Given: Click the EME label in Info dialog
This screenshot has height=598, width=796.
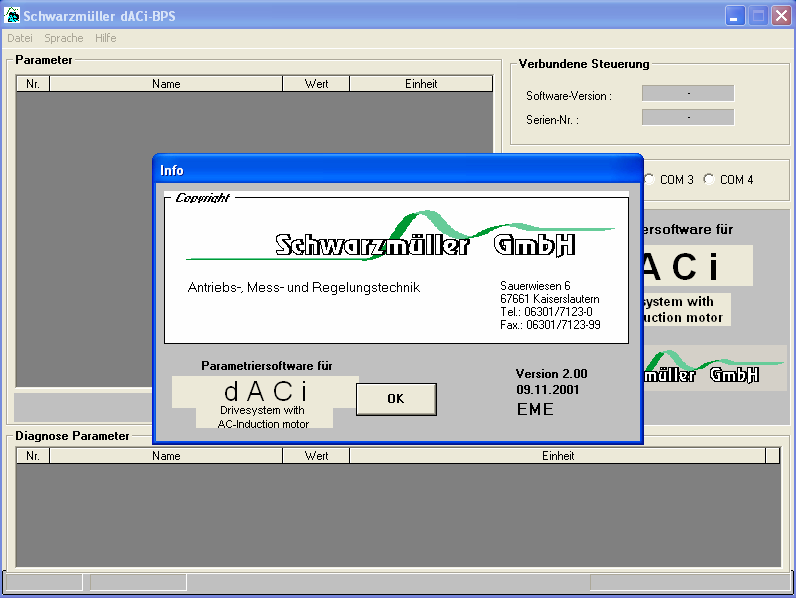Looking at the screenshot, I should pyautogui.click(x=535, y=409).
